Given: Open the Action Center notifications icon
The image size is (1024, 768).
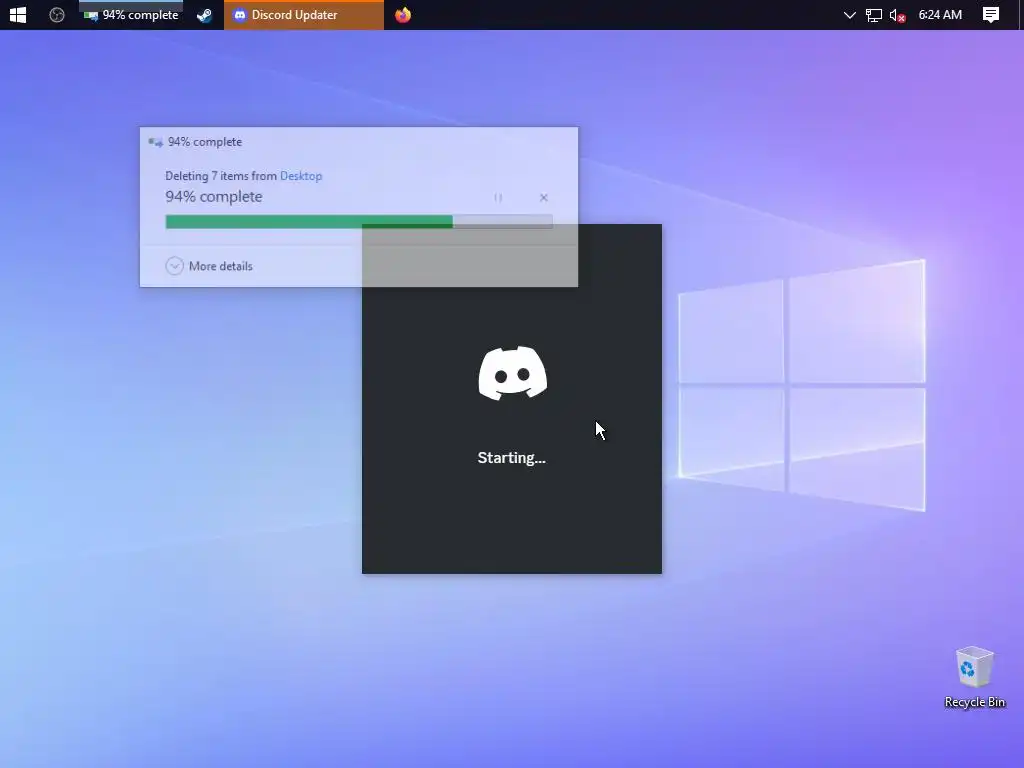Looking at the screenshot, I should point(991,14).
